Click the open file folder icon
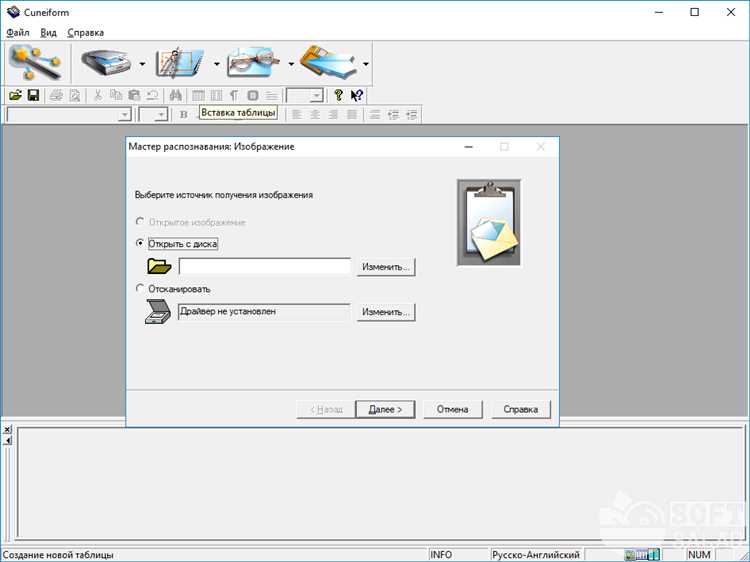 pyautogui.click(x=15, y=95)
